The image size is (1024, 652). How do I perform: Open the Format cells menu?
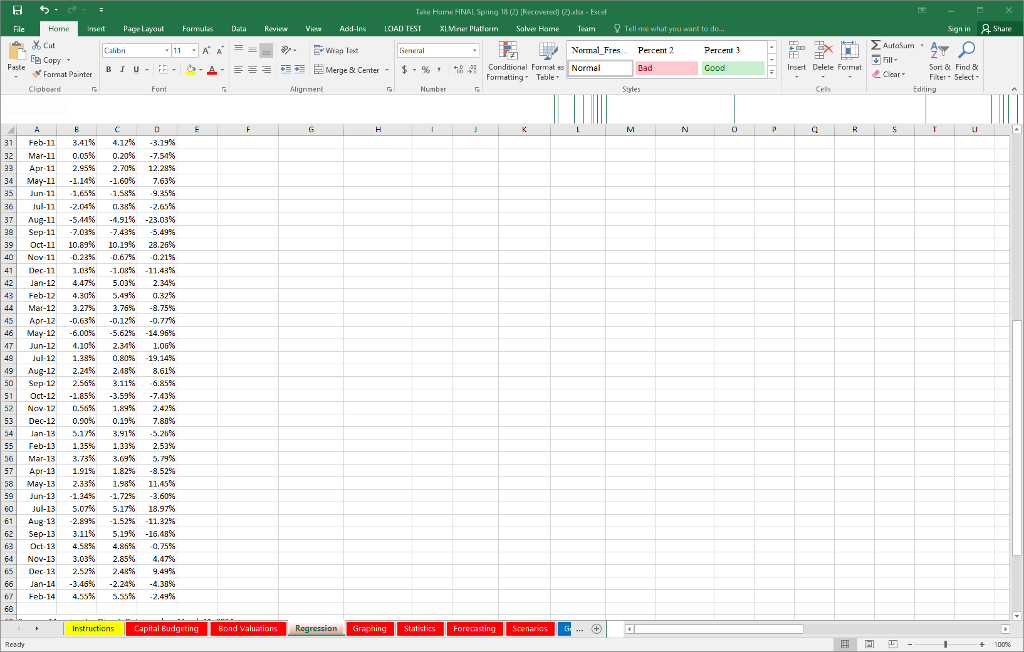(x=850, y=59)
